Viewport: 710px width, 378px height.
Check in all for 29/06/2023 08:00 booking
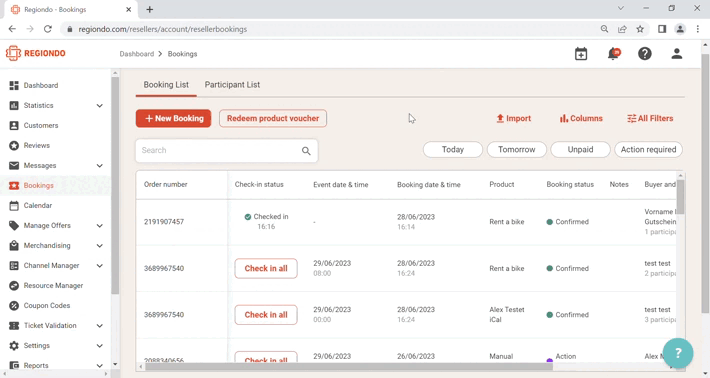click(266, 268)
